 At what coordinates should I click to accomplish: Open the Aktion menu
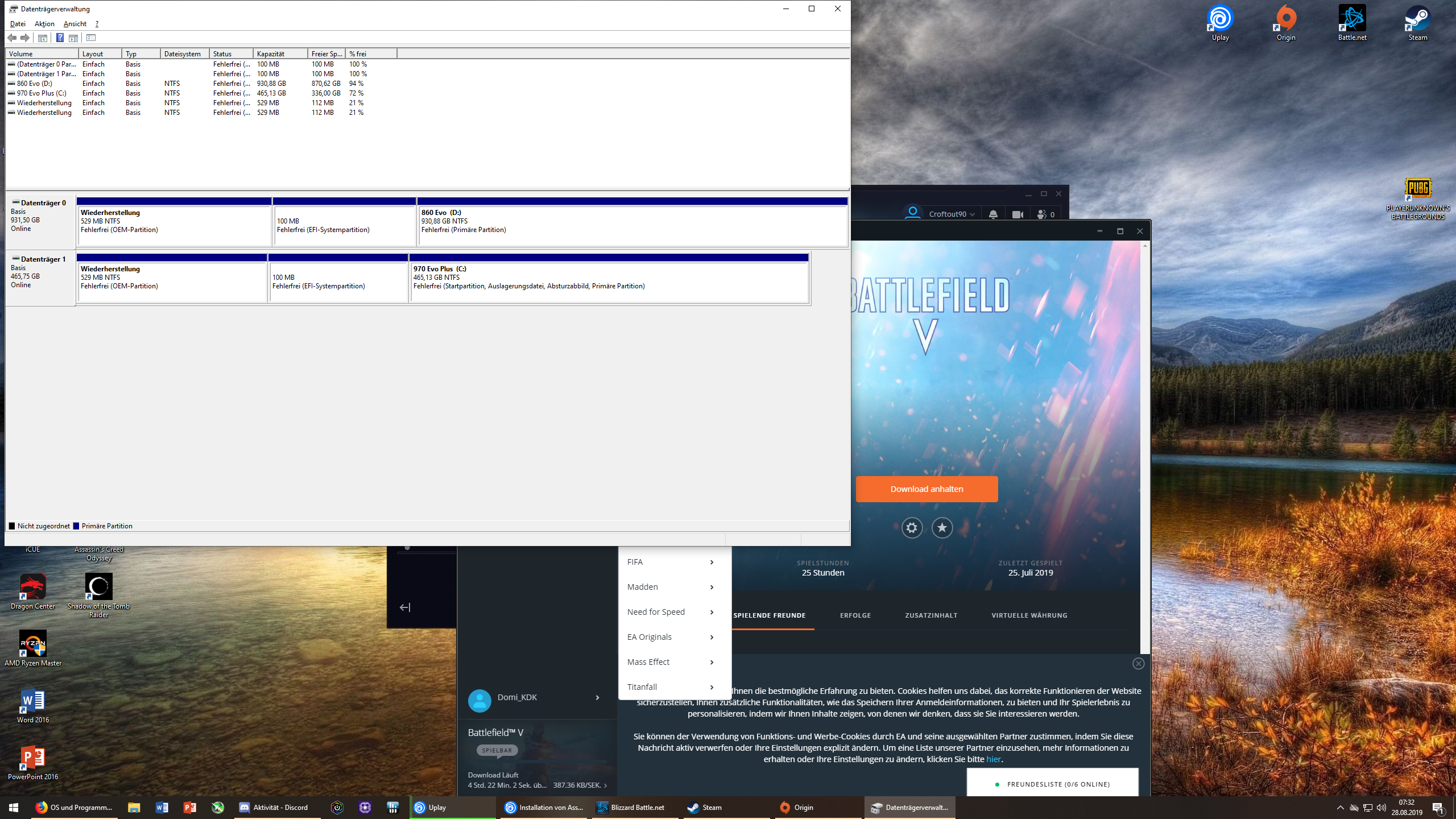pos(44,23)
